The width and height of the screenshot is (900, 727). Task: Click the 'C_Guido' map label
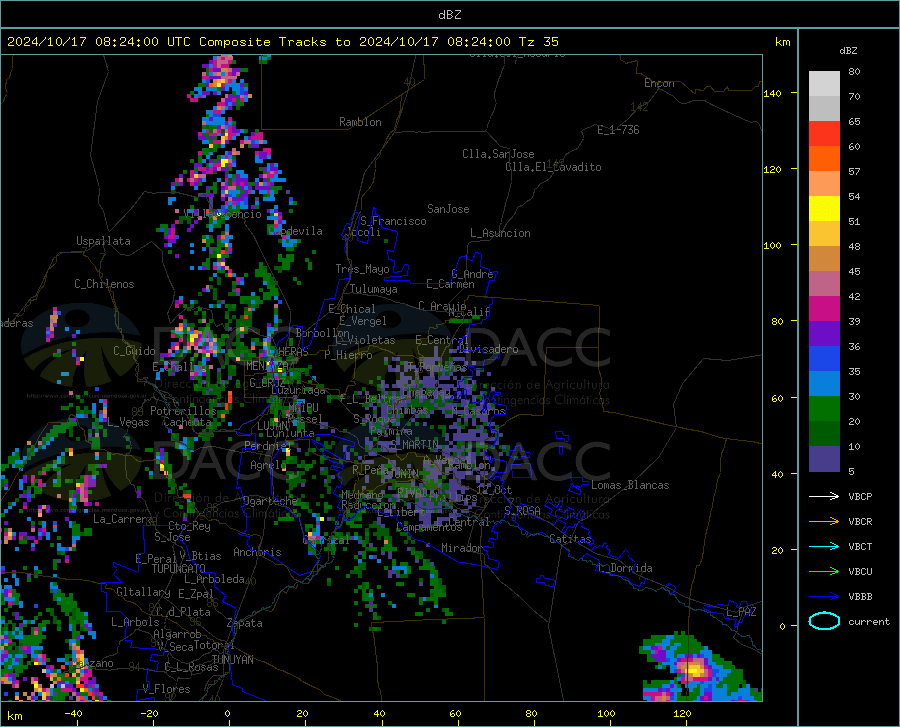134,351
